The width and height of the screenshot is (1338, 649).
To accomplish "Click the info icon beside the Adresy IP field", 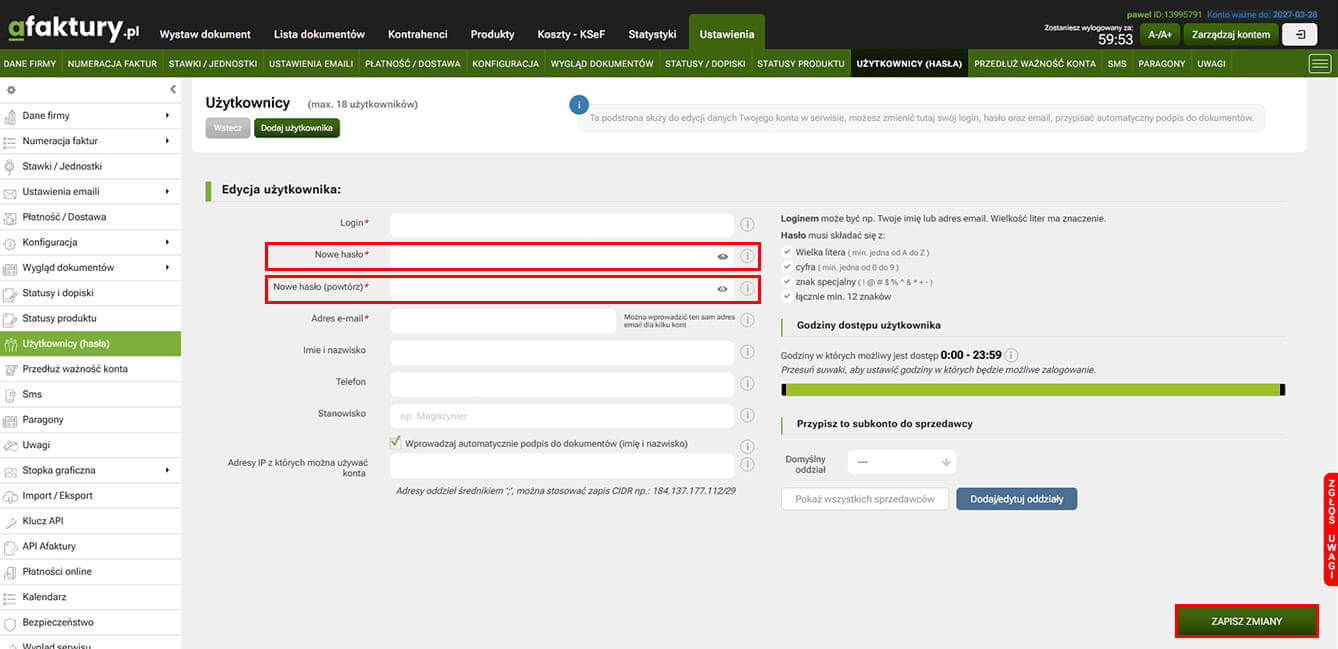I will coord(747,464).
